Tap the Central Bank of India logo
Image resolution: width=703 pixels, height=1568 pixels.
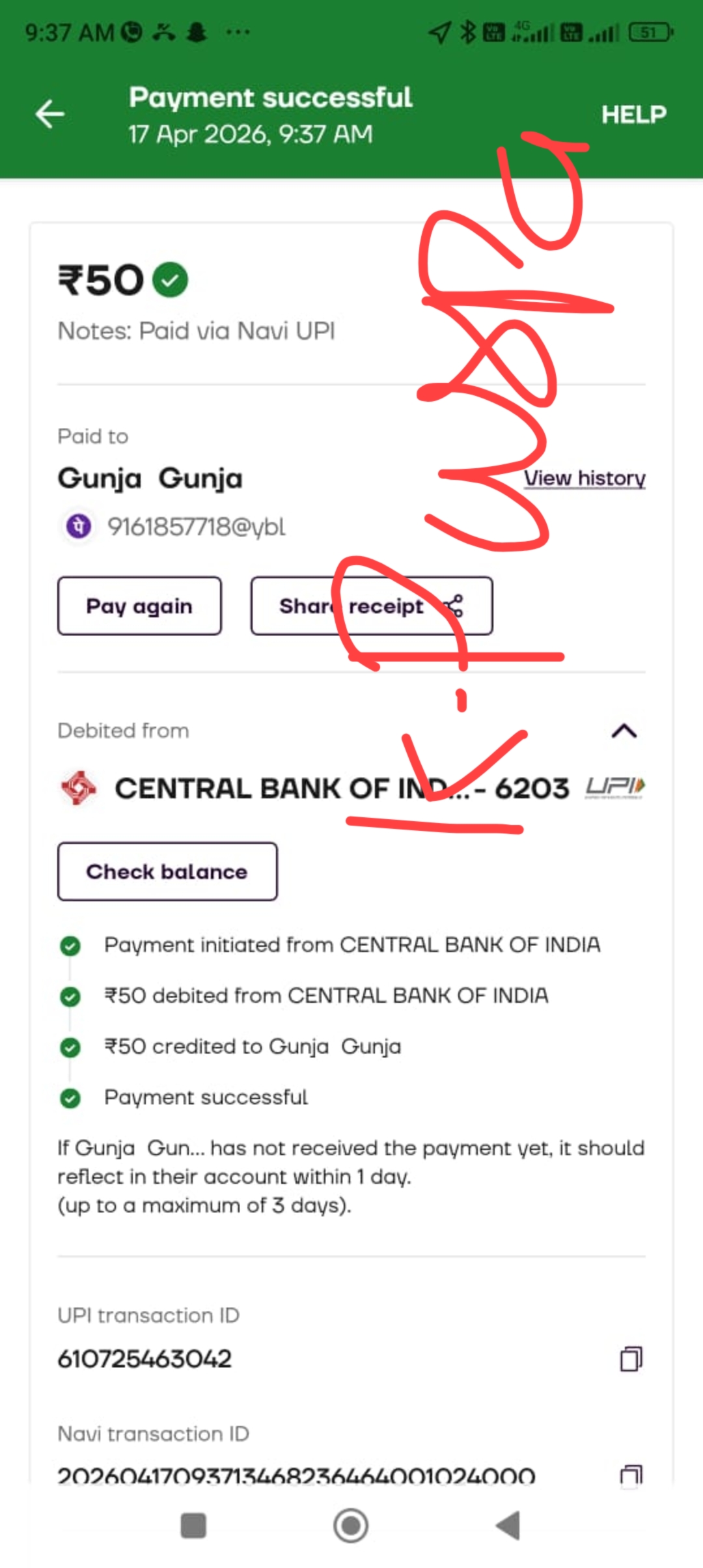79,788
